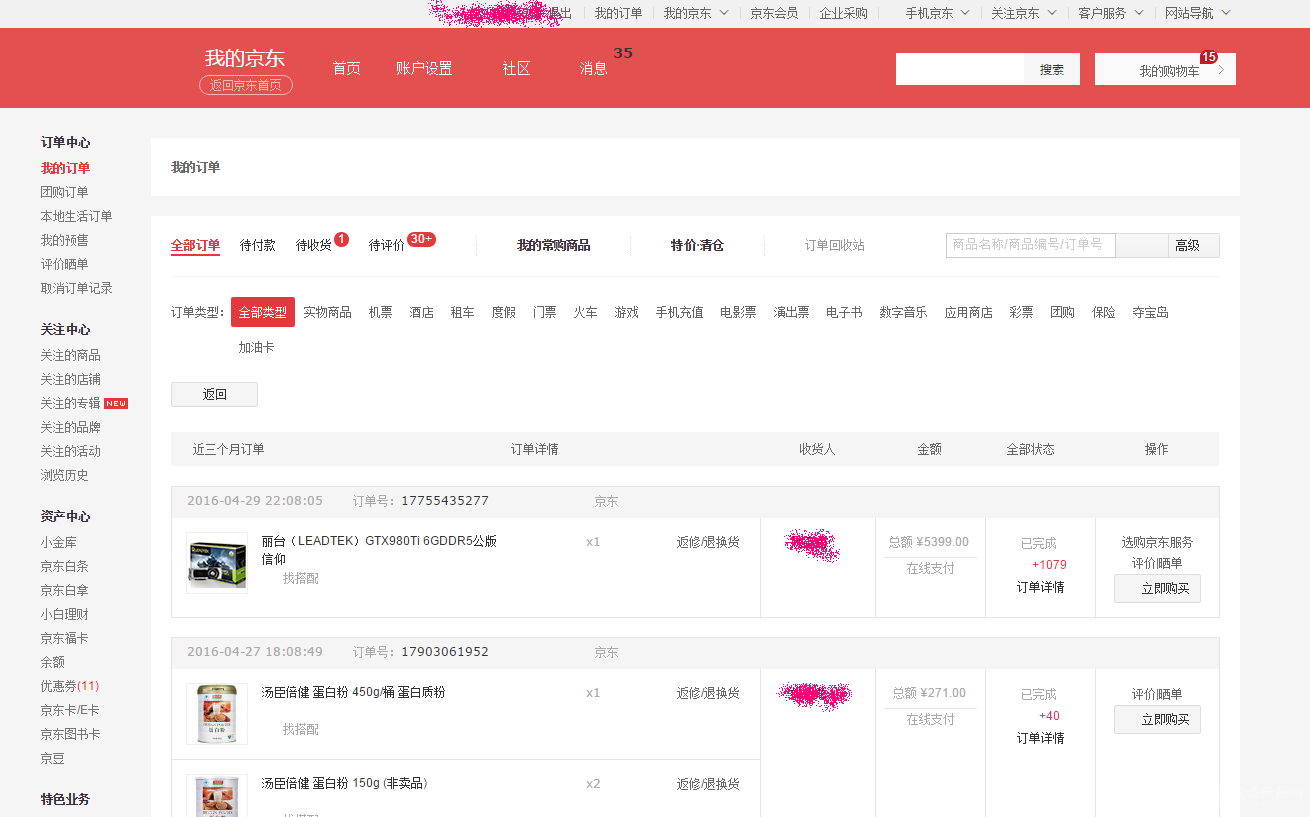Filter order type by 实物商品
The height and width of the screenshot is (817, 1310).
tap(327, 312)
